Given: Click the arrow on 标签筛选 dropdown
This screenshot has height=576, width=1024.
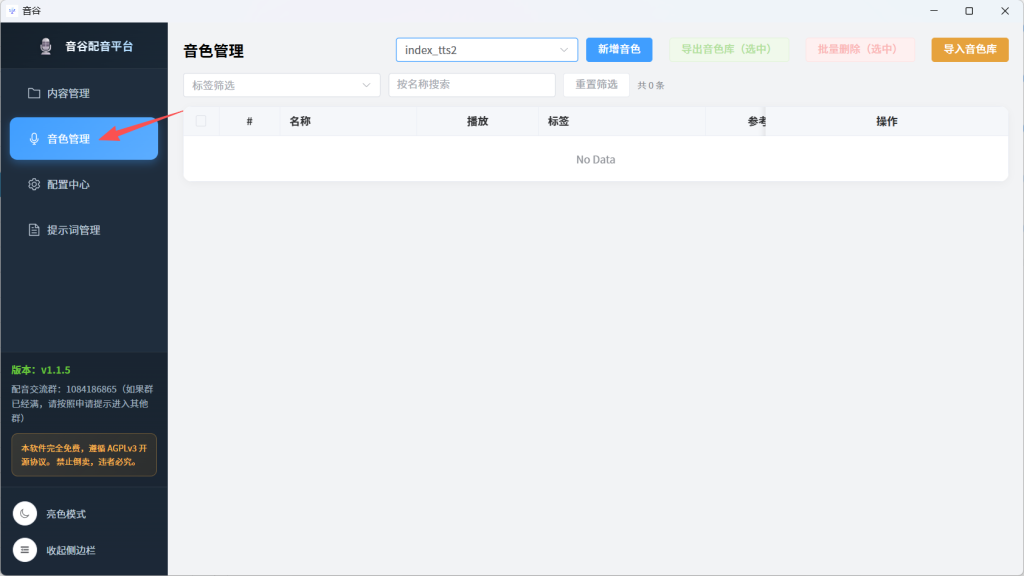Looking at the screenshot, I should click(x=366, y=85).
